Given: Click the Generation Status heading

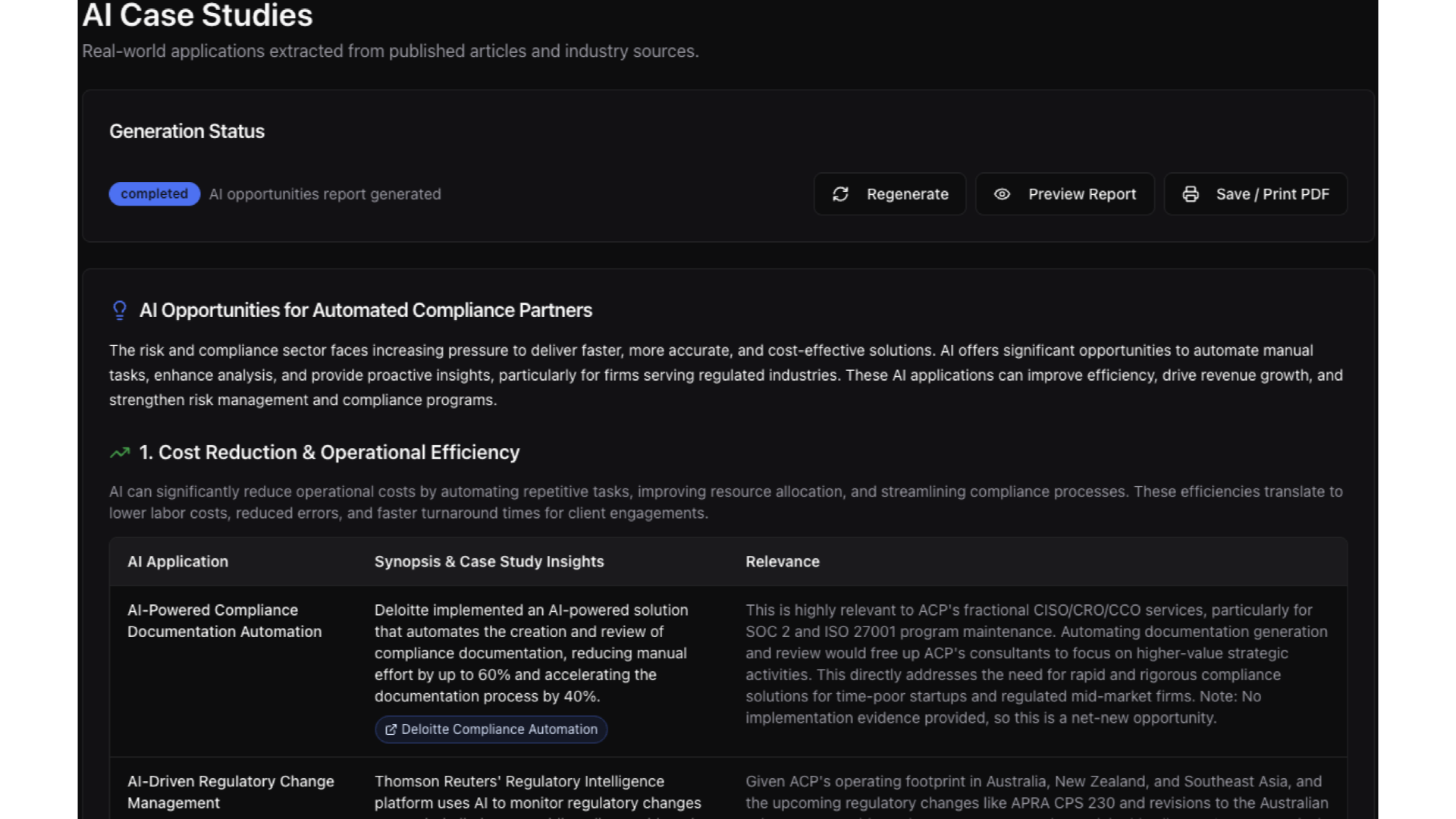Looking at the screenshot, I should coord(187,131).
